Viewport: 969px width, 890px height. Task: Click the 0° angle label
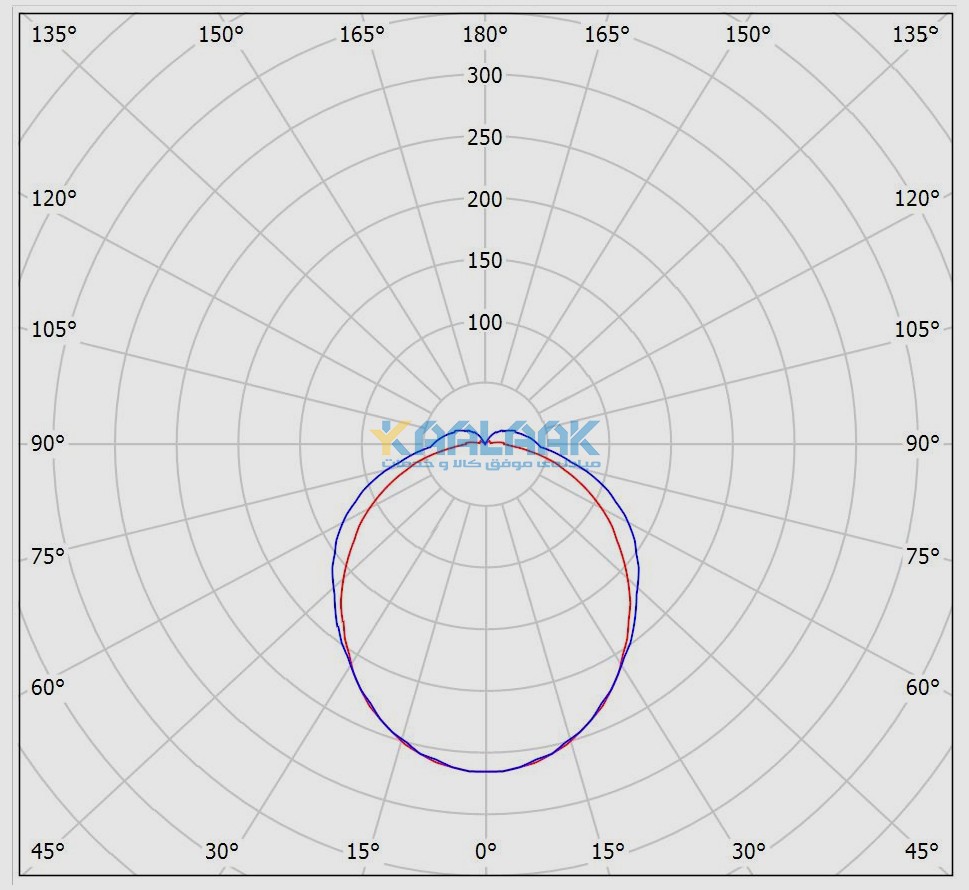(485, 851)
